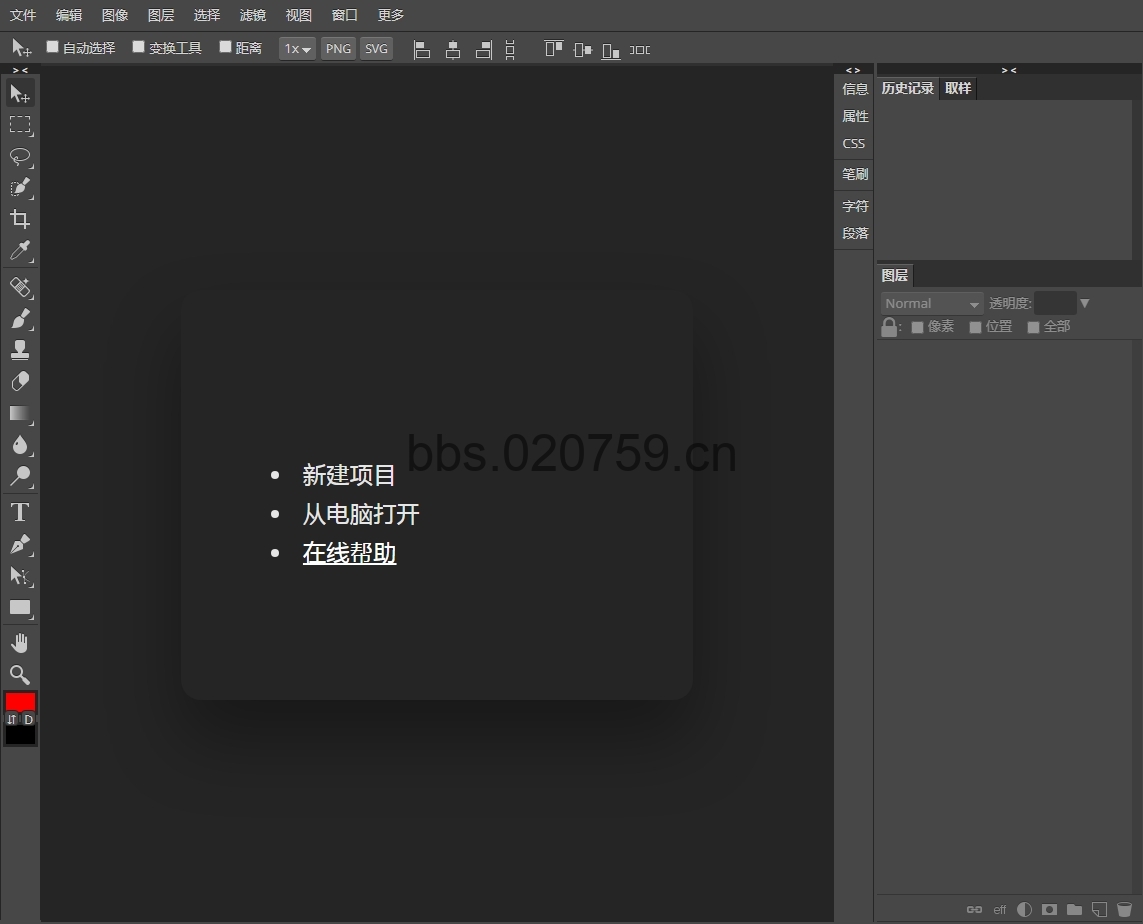Viewport: 1143px width, 924px height.
Task: Toggle the 变换工具 checkbox
Action: (x=139, y=47)
